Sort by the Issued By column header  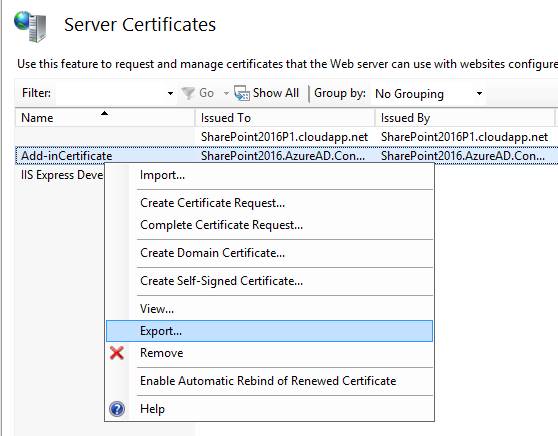click(x=465, y=118)
